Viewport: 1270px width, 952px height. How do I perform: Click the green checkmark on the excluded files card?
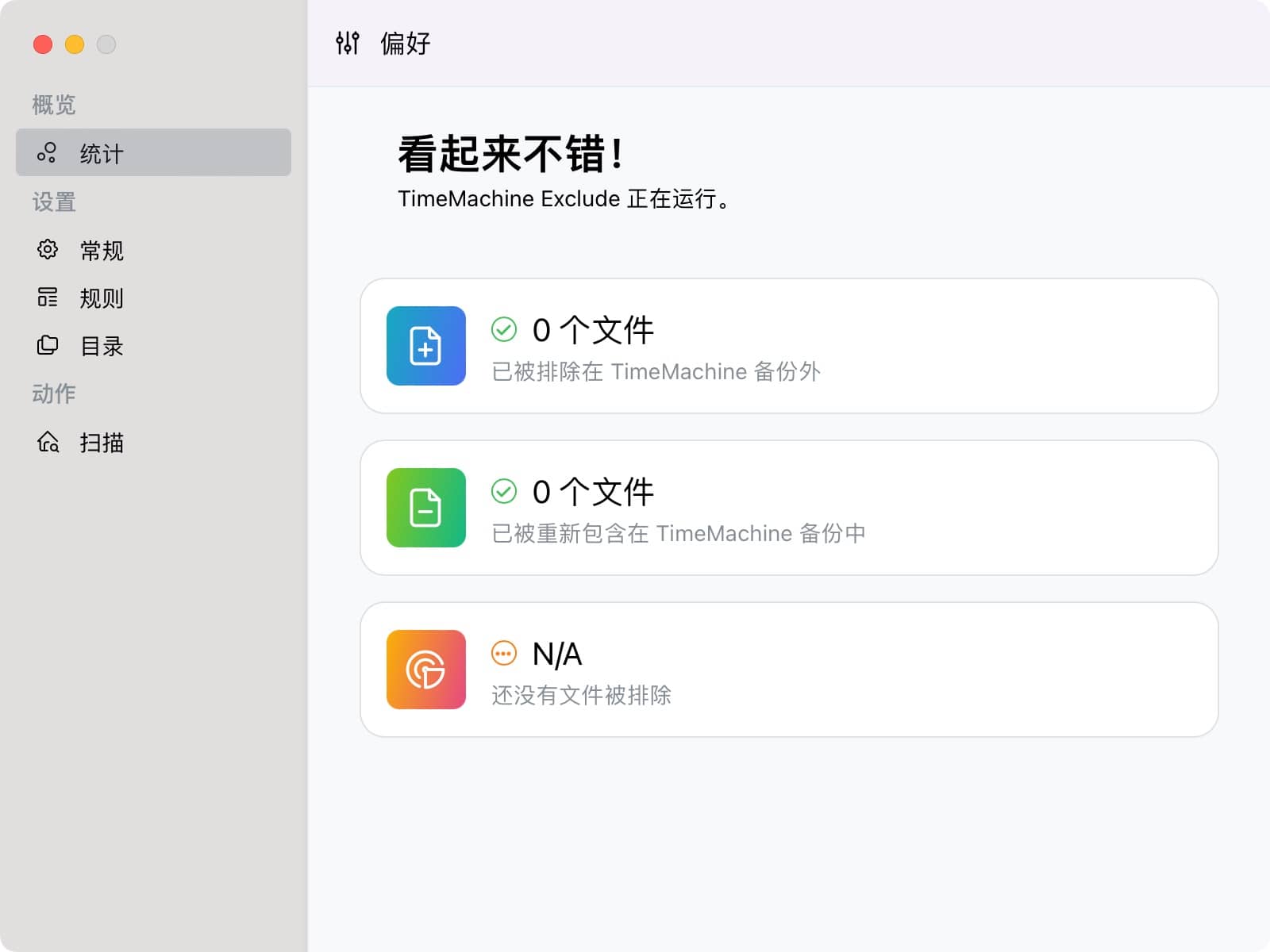point(504,329)
